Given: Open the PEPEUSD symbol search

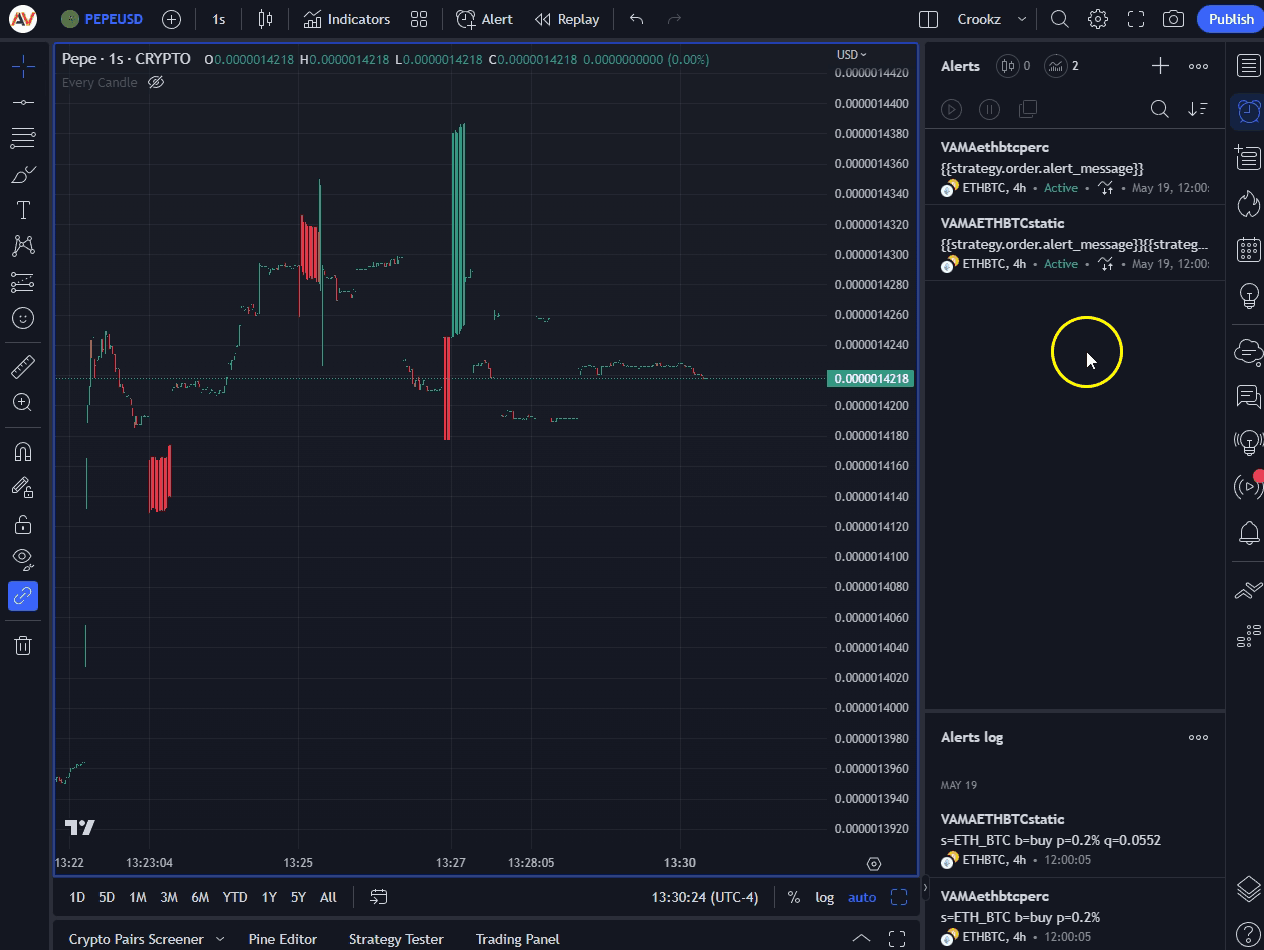Looking at the screenshot, I should 101,19.
